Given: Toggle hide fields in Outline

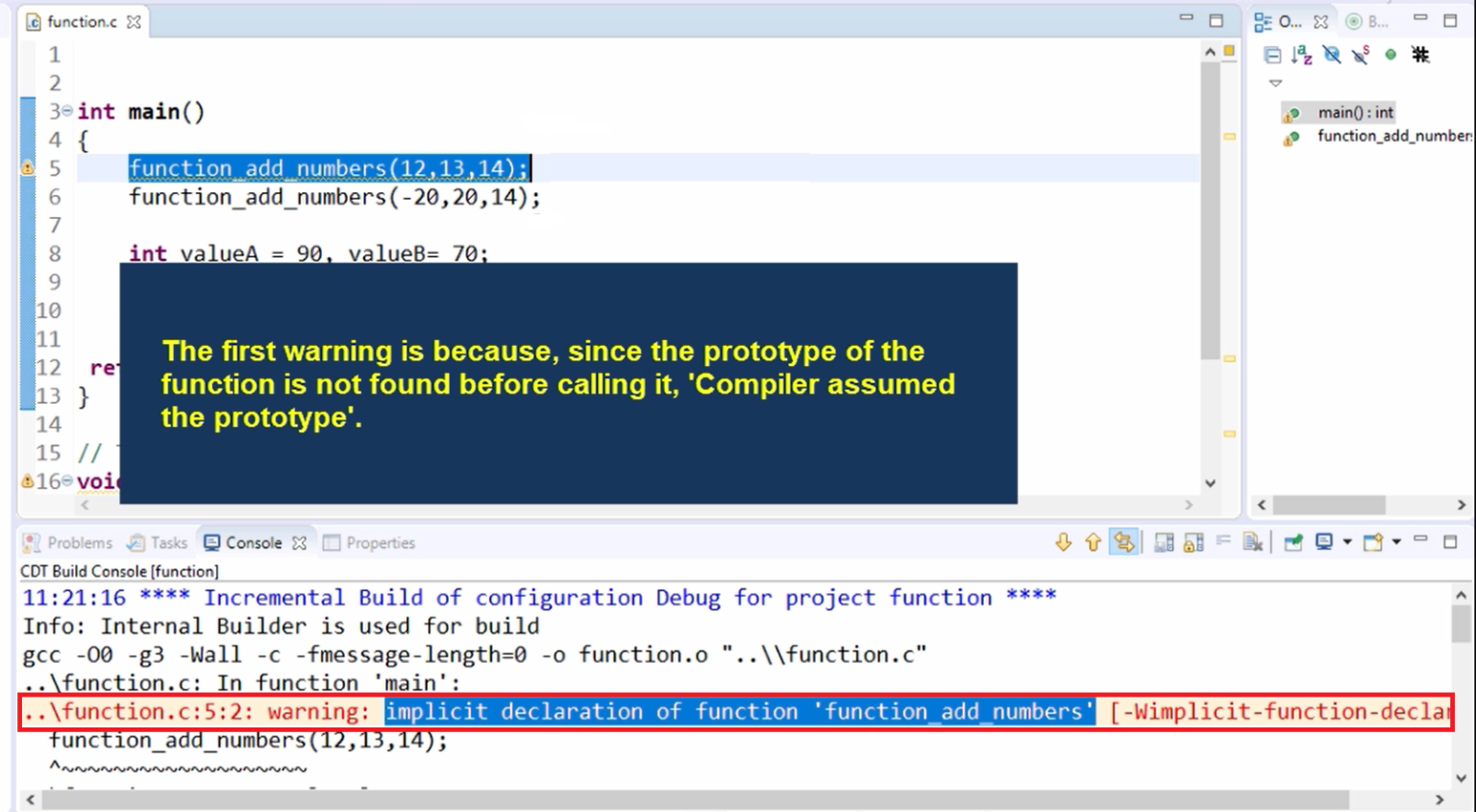Looking at the screenshot, I should [x=1332, y=55].
